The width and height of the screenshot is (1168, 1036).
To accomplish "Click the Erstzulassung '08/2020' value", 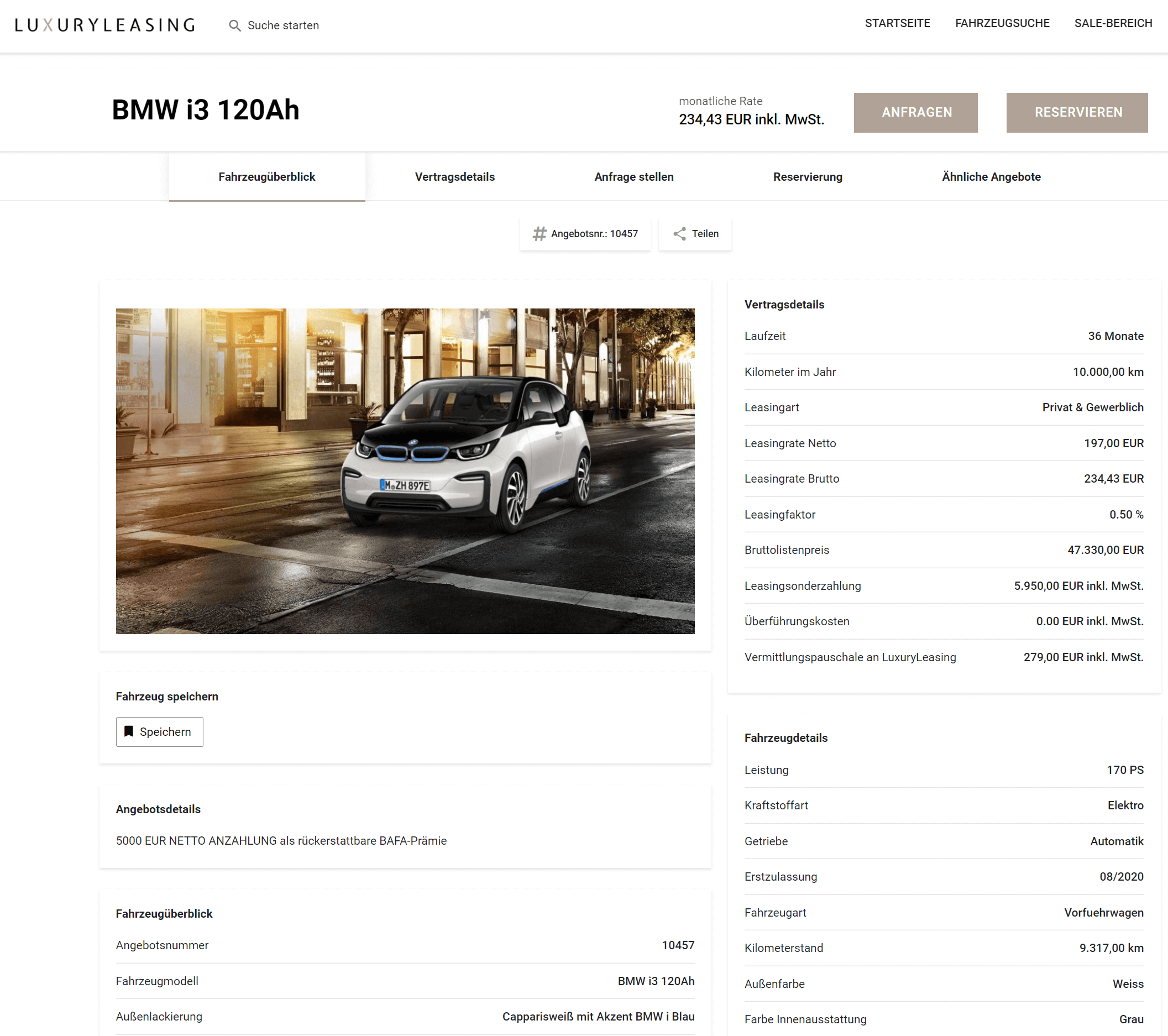I will click(x=1121, y=877).
